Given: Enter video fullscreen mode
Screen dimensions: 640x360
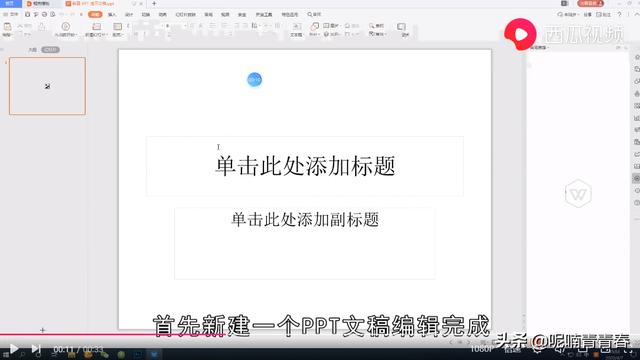Looking at the screenshot, I should [x=628, y=351].
